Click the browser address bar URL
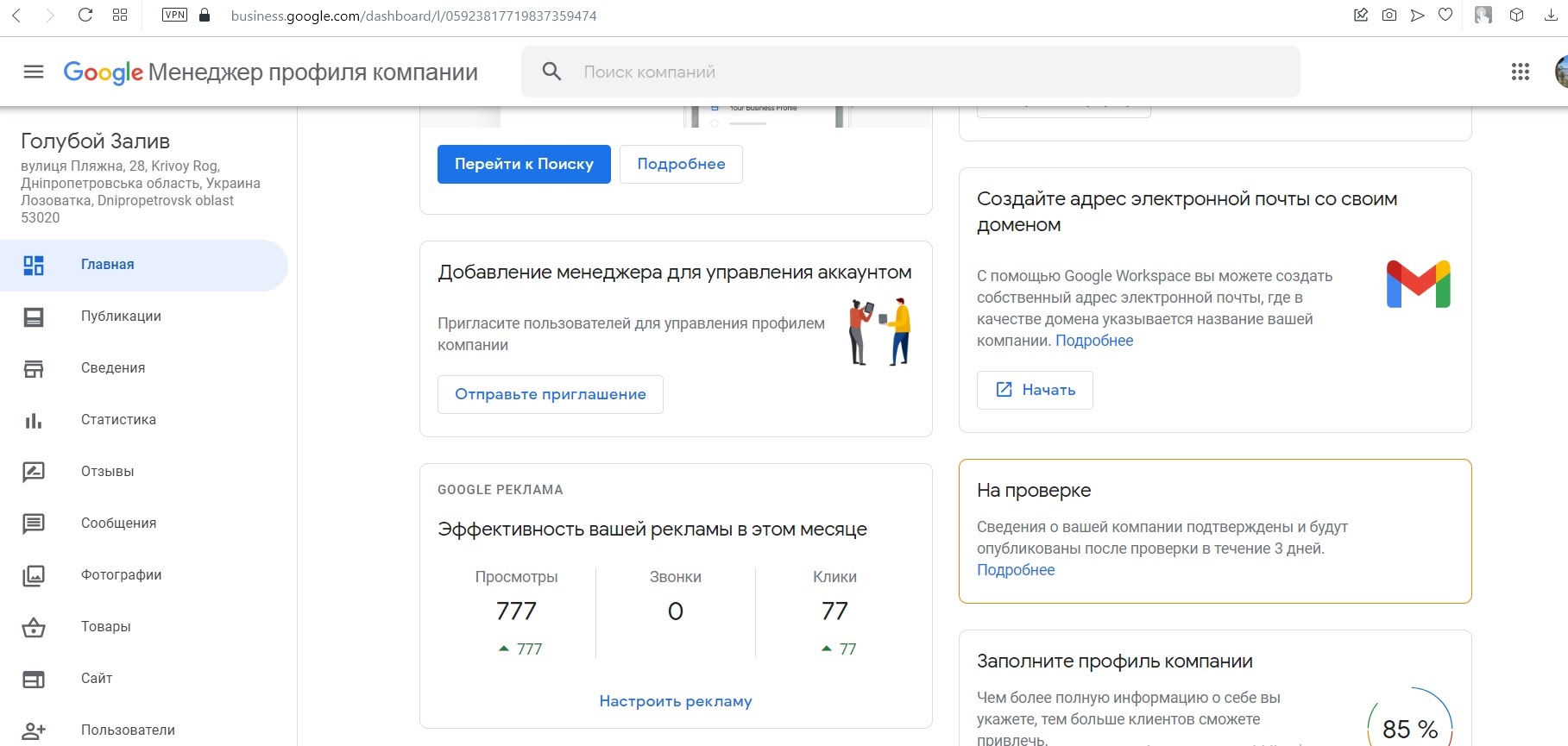 [x=414, y=16]
